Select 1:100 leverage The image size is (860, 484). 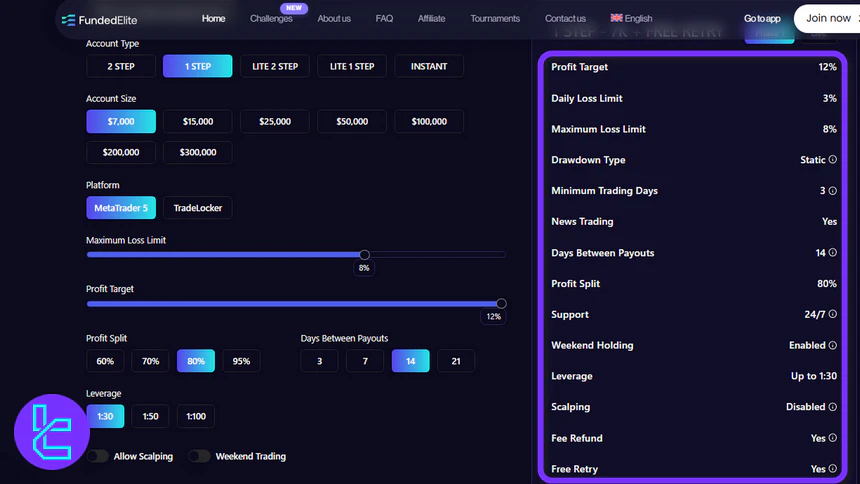pos(196,416)
